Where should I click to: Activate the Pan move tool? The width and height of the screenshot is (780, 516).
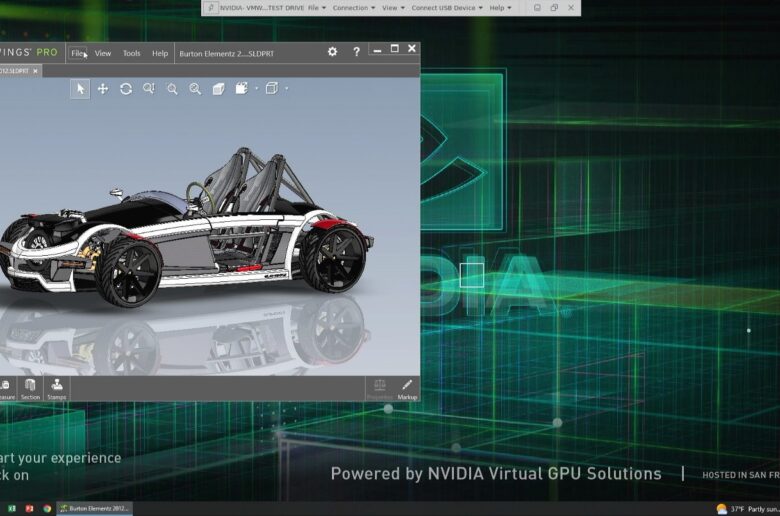[x=103, y=89]
